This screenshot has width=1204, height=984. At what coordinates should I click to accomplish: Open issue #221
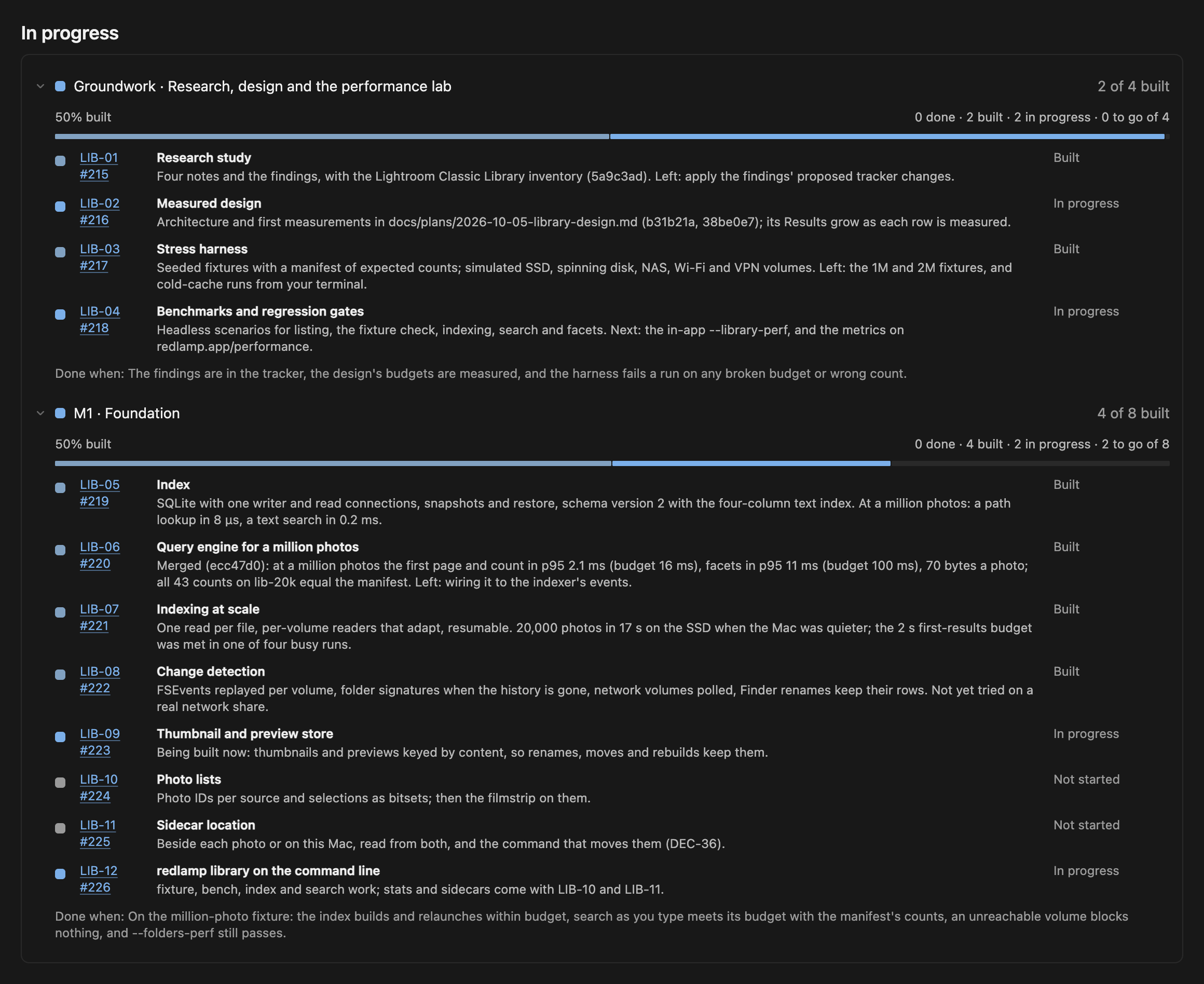[94, 626]
